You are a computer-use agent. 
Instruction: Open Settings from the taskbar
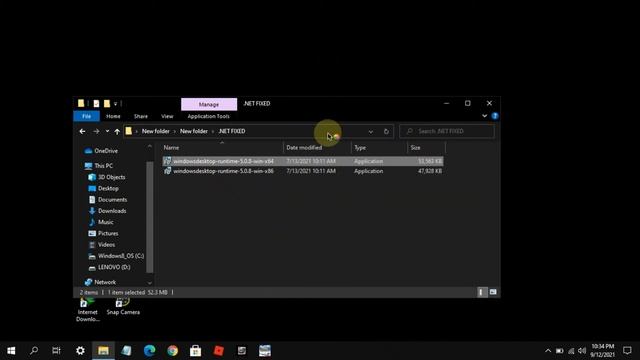point(80,351)
